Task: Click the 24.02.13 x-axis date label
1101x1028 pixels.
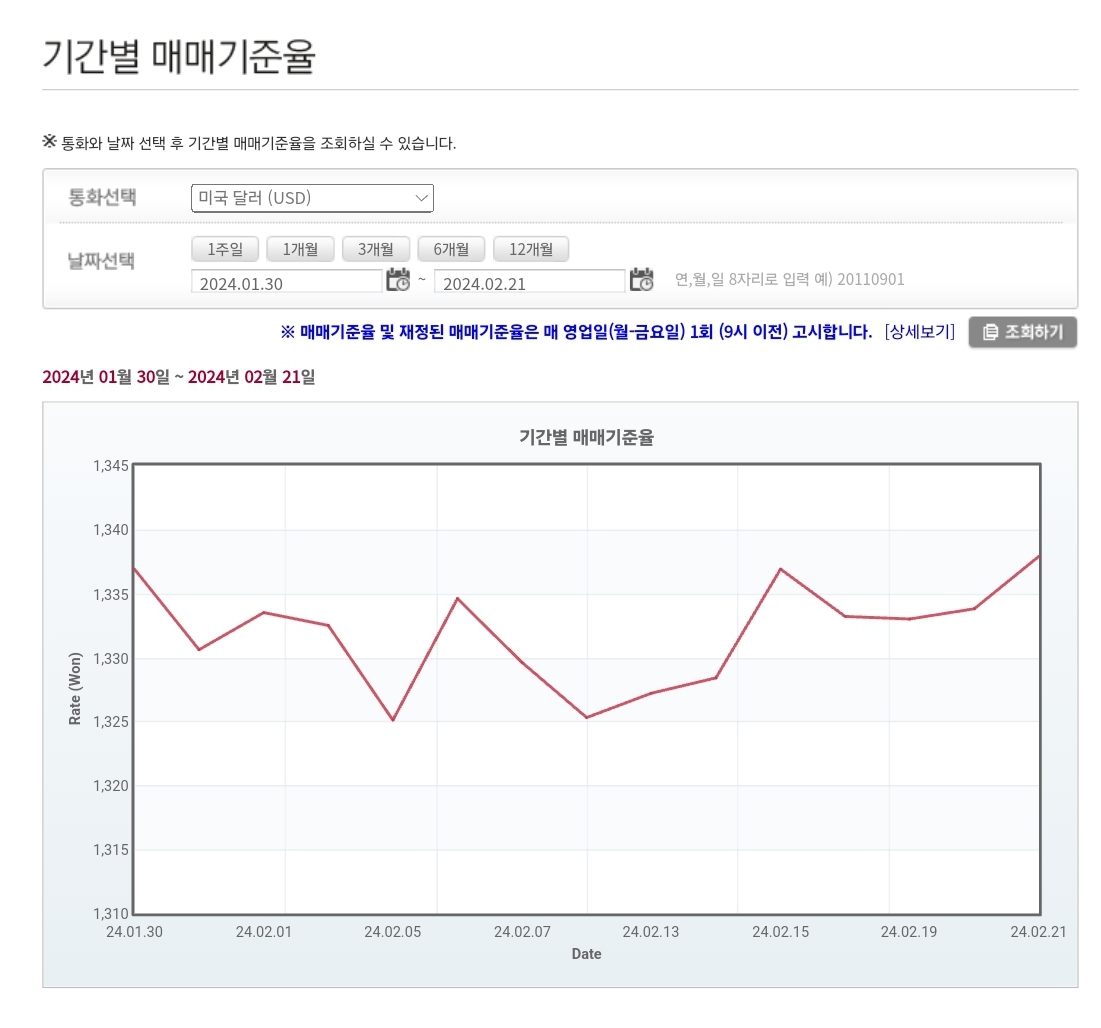Action: 651,932
